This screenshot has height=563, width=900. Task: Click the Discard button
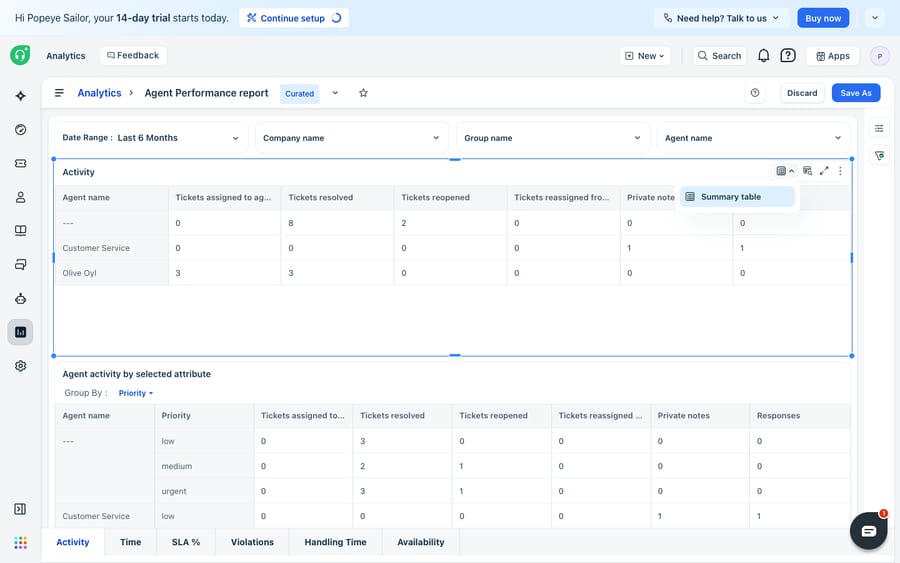(802, 93)
